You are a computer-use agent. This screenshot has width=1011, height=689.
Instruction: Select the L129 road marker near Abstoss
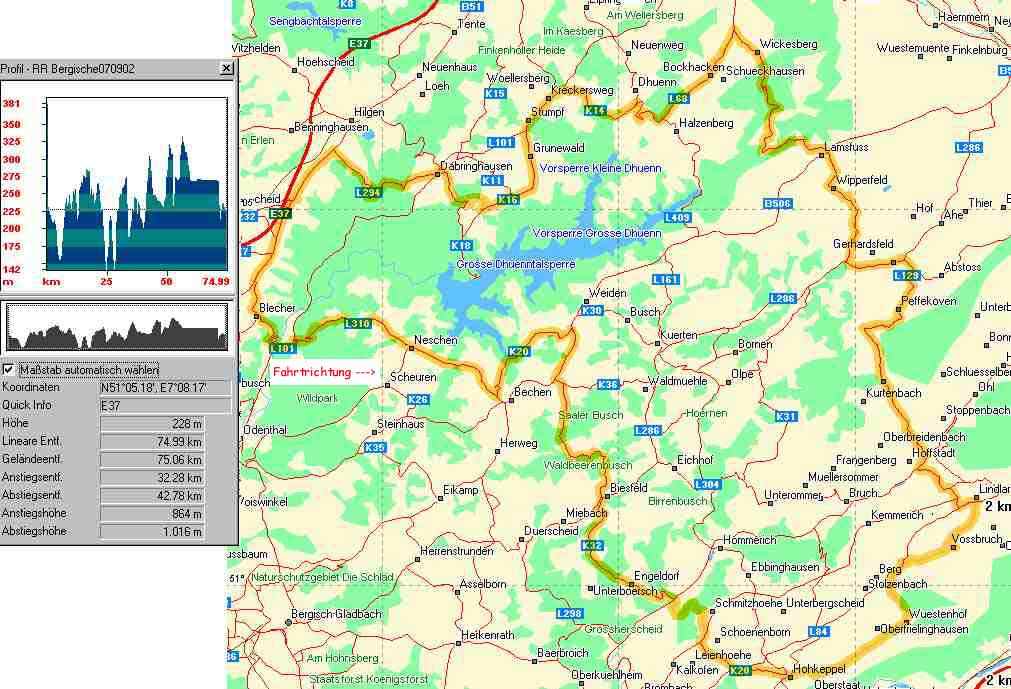904,275
